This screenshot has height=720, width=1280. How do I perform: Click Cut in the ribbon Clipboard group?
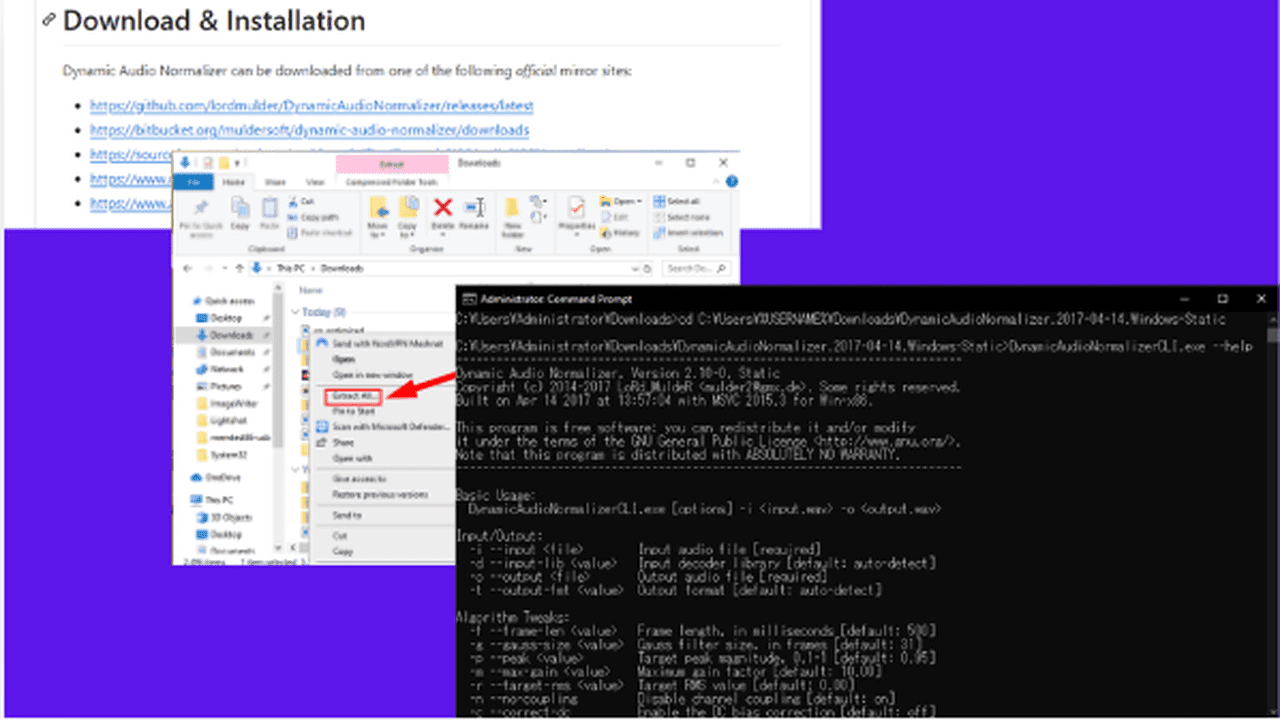point(301,201)
